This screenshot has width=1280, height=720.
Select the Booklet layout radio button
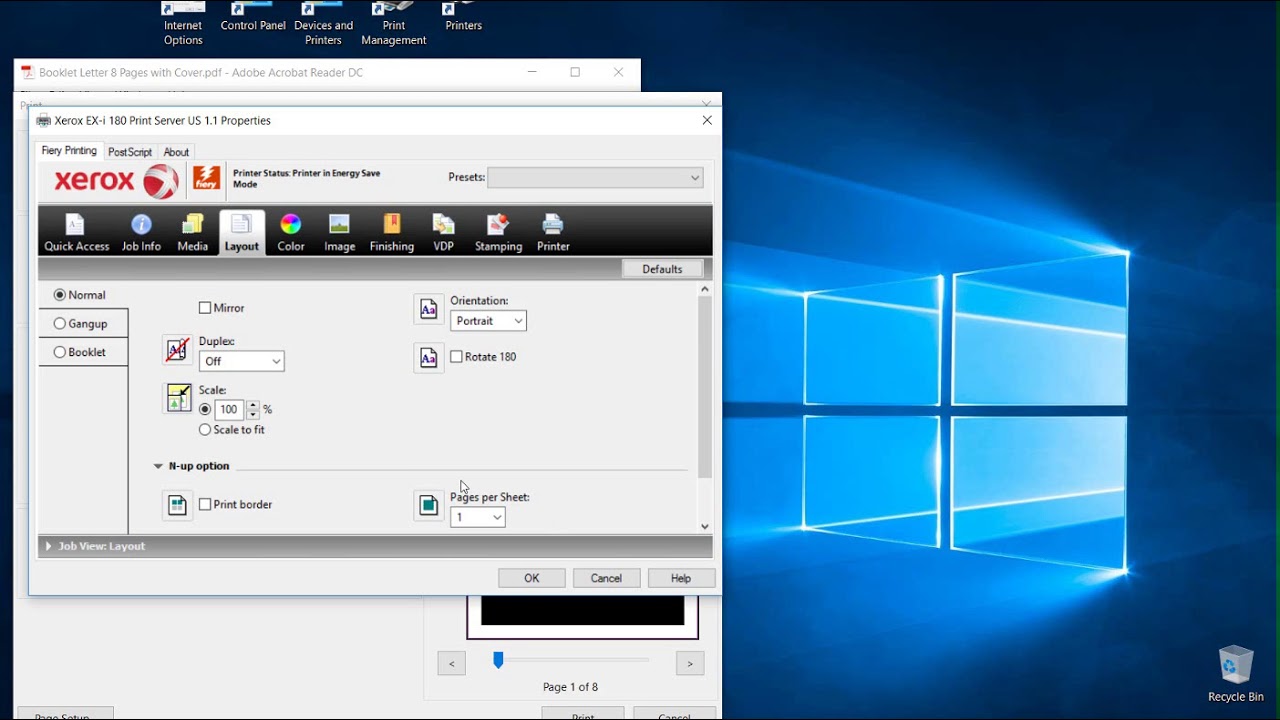pyautogui.click(x=60, y=352)
